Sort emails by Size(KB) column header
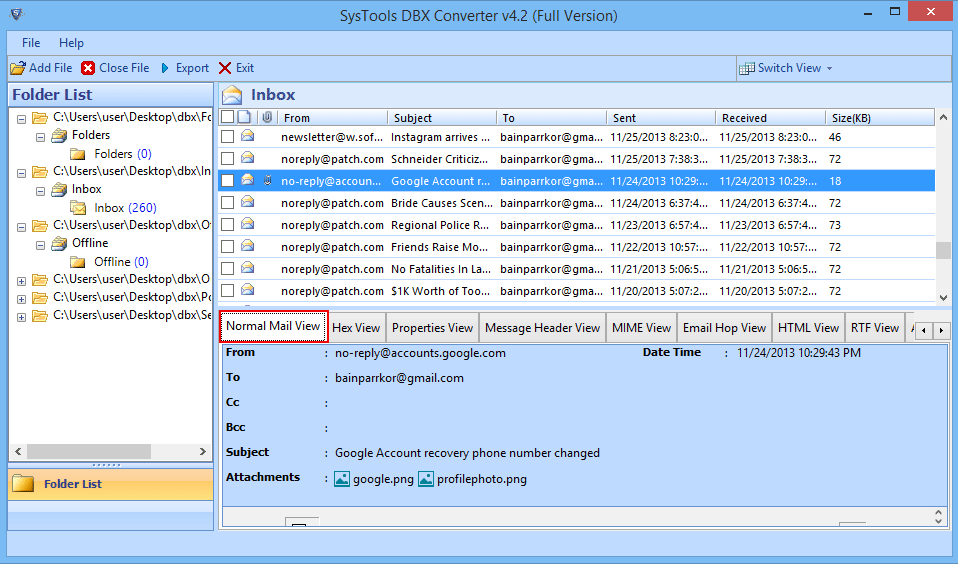 879,117
